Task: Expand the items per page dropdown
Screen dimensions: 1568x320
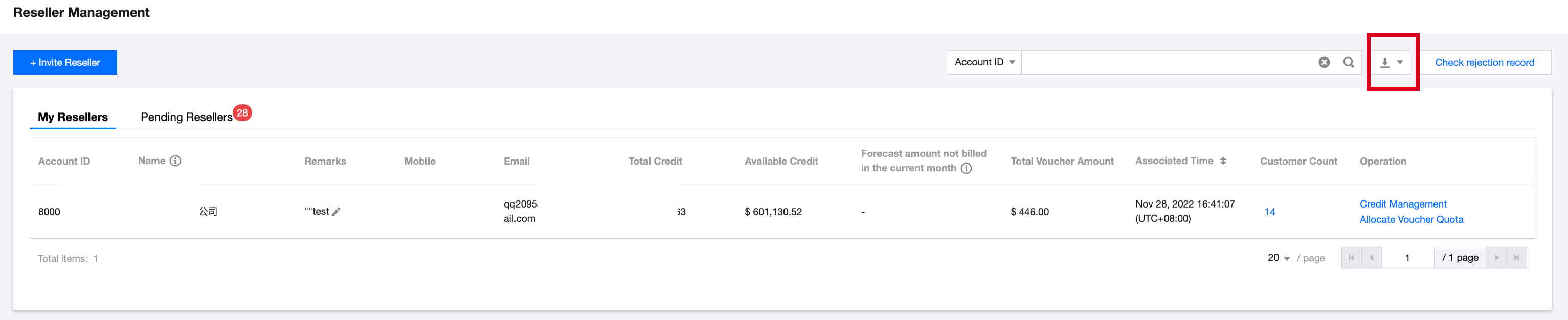Action: [1279, 258]
